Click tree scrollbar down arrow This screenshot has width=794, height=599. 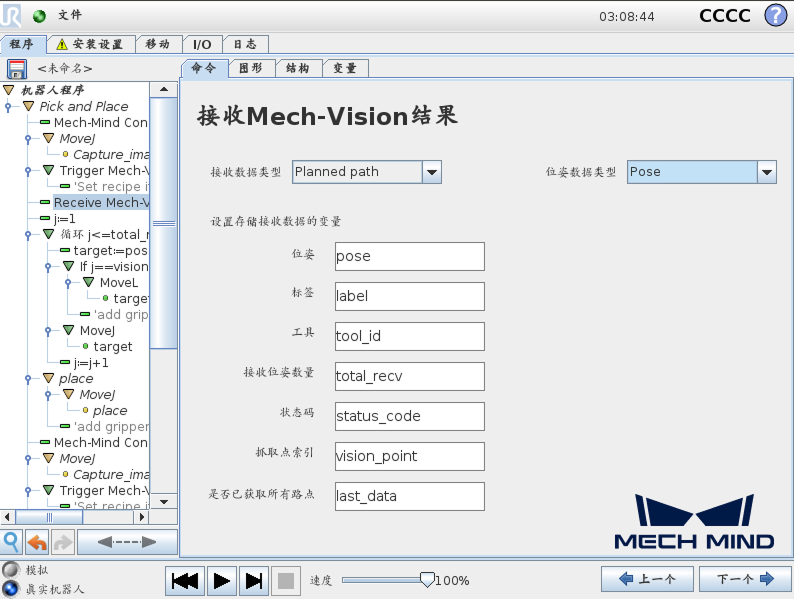coord(164,501)
